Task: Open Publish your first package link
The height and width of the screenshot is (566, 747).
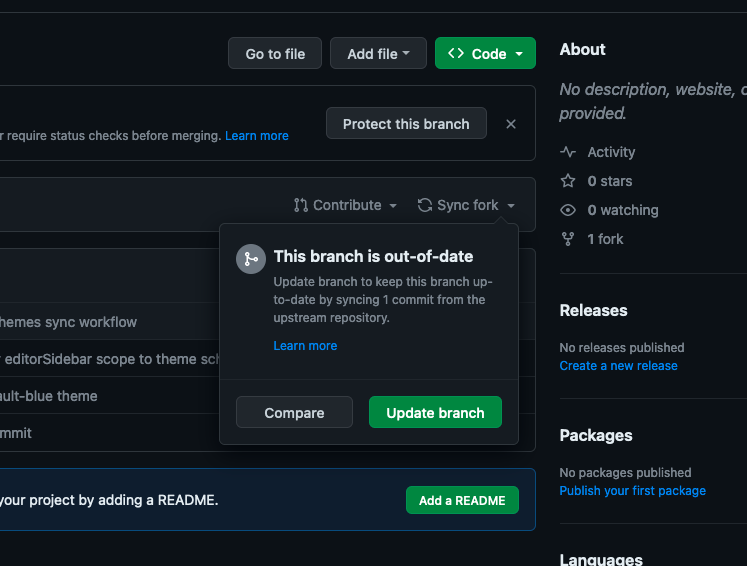Action: click(x=632, y=491)
